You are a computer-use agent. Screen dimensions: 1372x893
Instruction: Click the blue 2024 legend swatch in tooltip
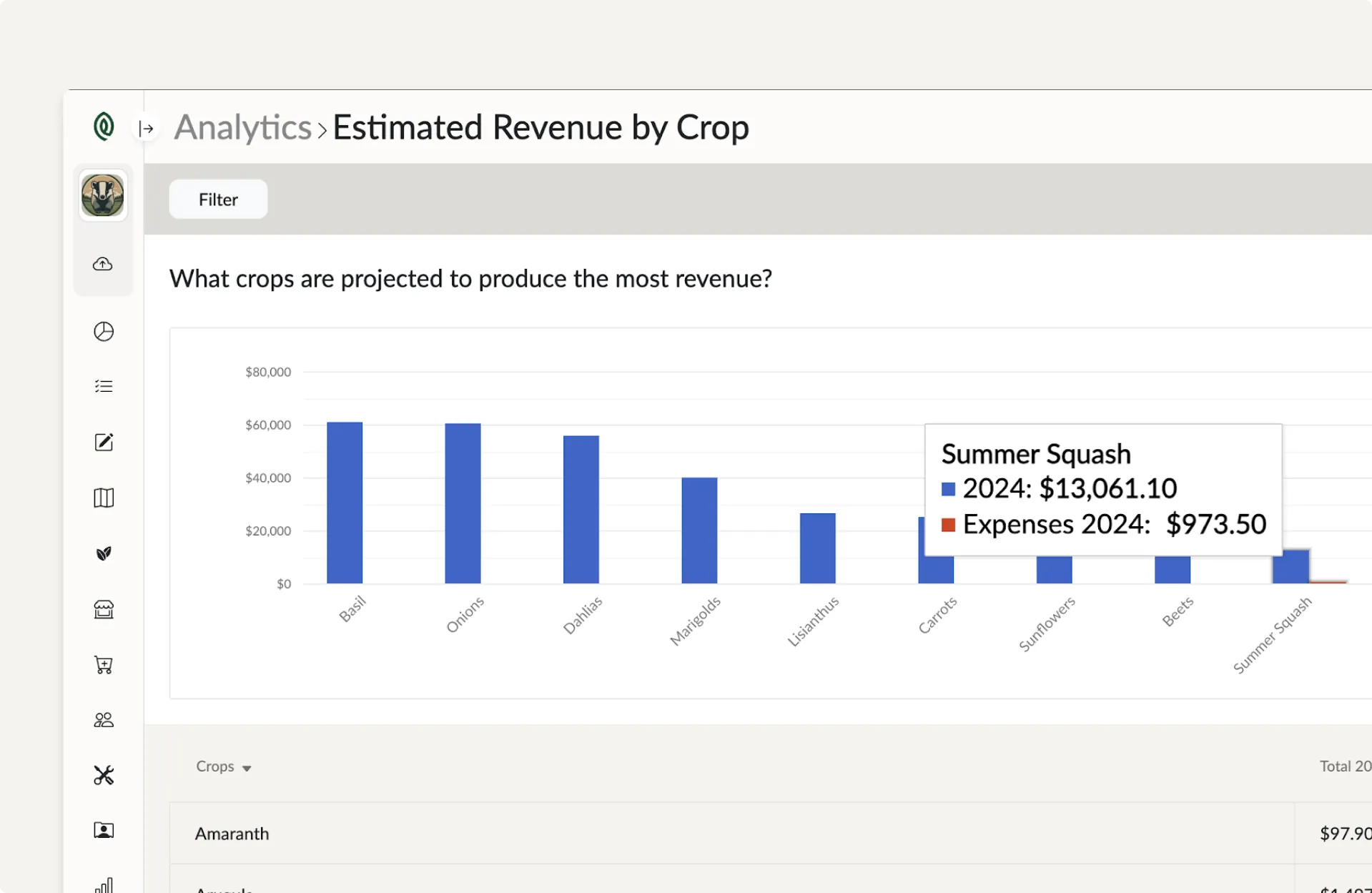949,488
